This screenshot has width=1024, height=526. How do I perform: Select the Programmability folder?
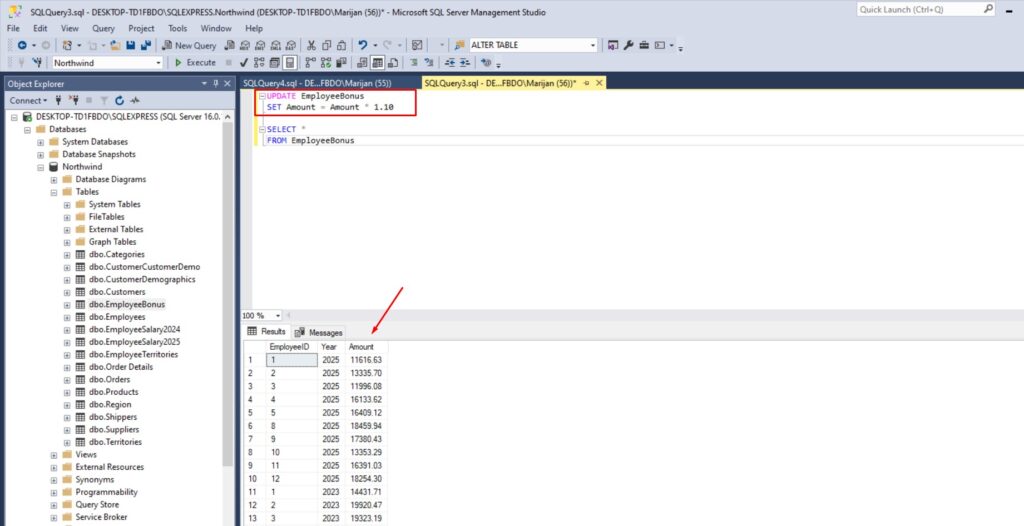[106, 492]
